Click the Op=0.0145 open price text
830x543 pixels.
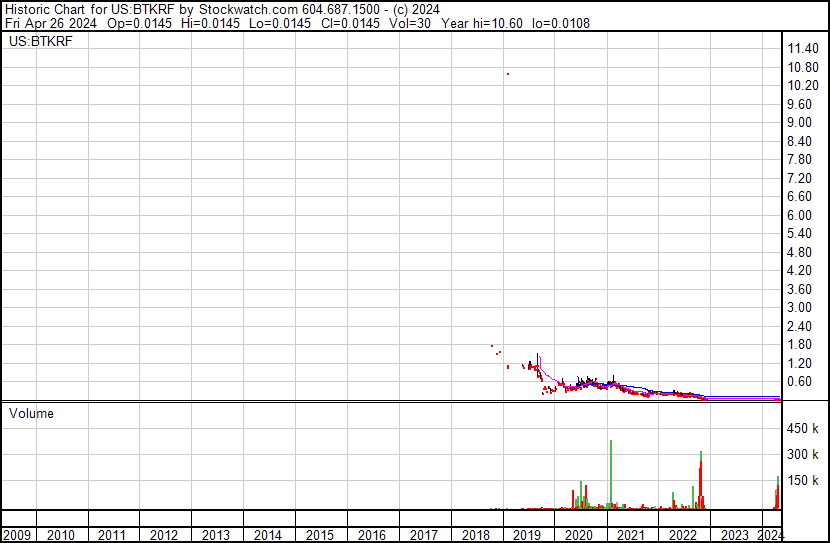(x=139, y=24)
